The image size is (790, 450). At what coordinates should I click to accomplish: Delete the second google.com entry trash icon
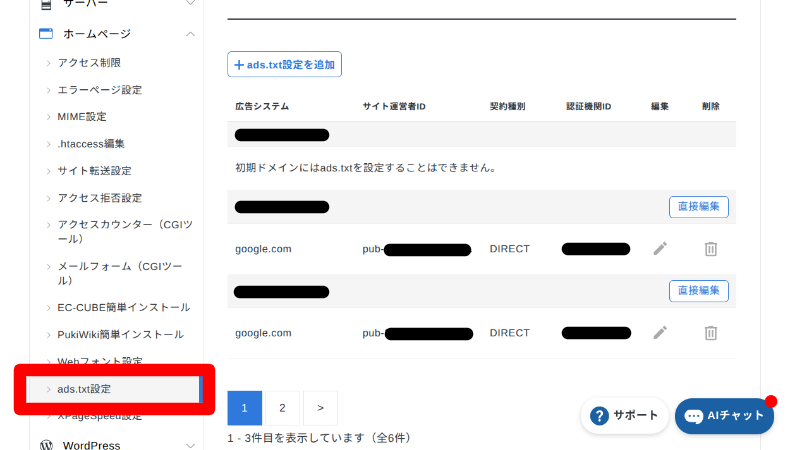click(710, 333)
